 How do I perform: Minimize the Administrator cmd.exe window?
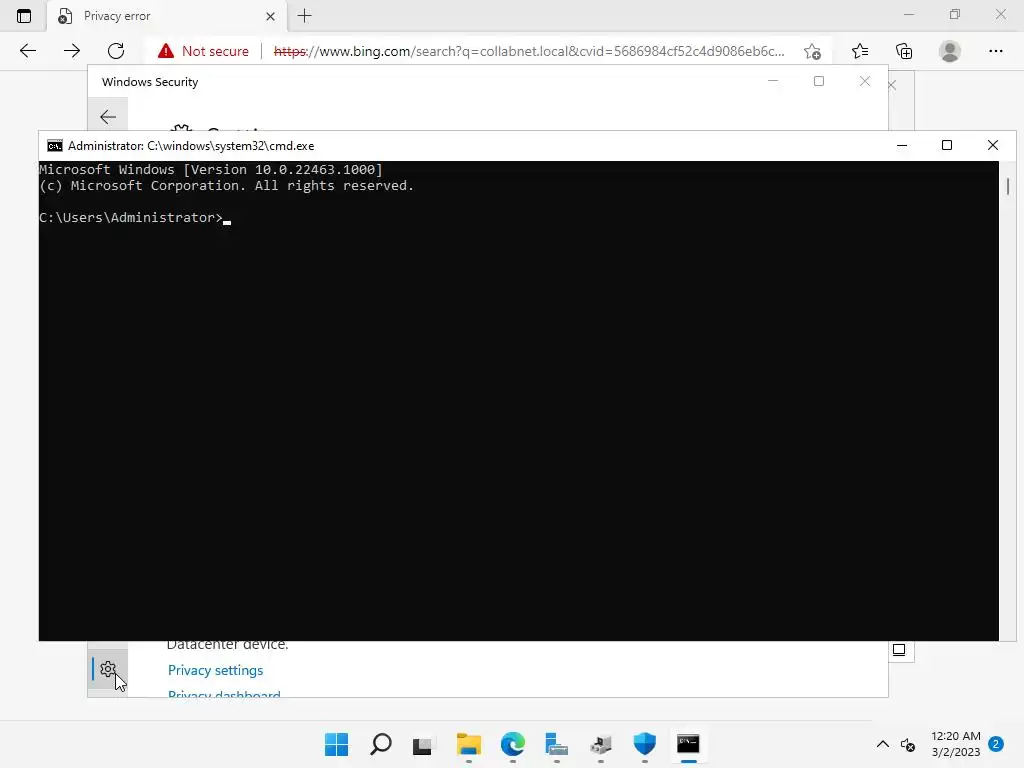click(902, 146)
